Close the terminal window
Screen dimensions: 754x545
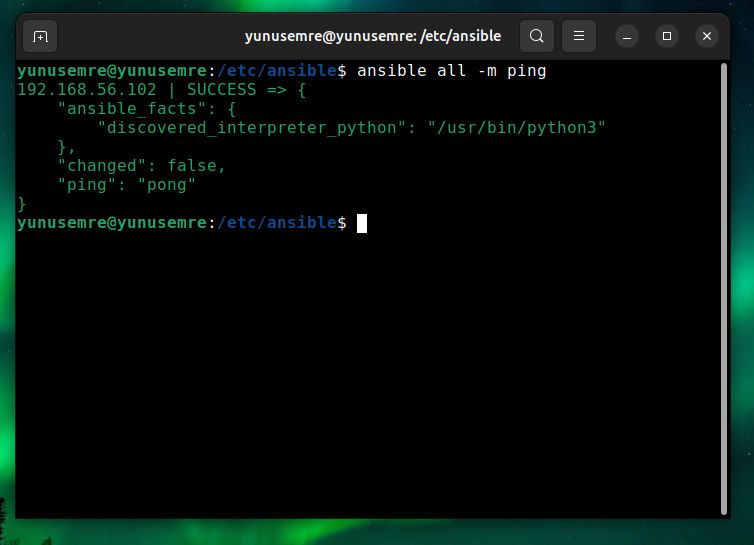pyautogui.click(x=707, y=36)
